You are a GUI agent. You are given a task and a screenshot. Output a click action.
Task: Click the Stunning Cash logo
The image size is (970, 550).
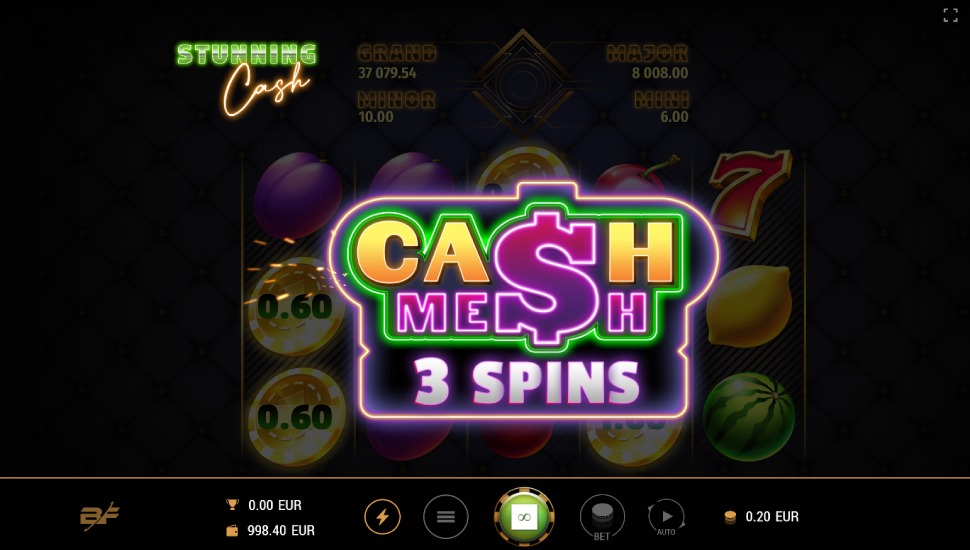(247, 79)
